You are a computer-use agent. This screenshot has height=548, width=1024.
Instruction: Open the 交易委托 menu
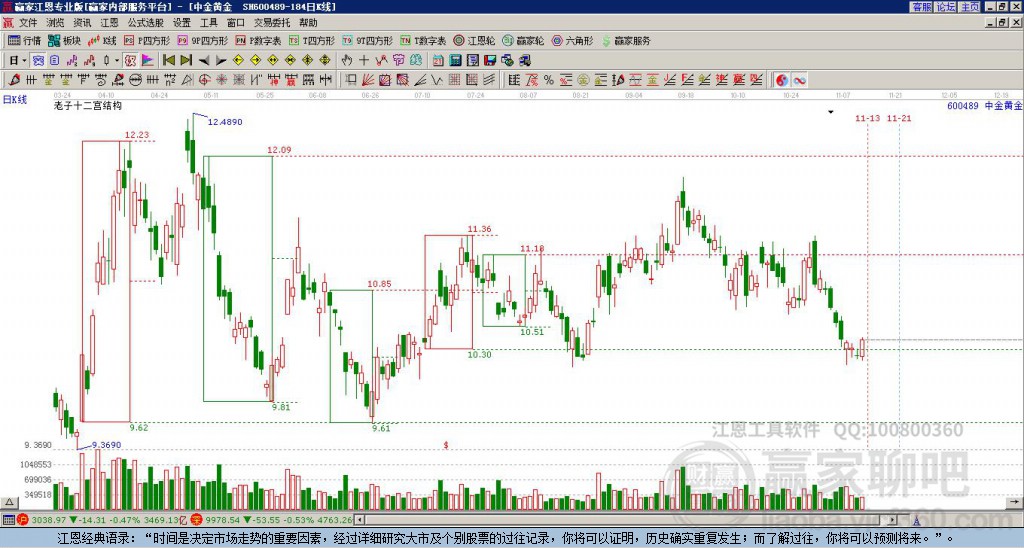pos(272,23)
